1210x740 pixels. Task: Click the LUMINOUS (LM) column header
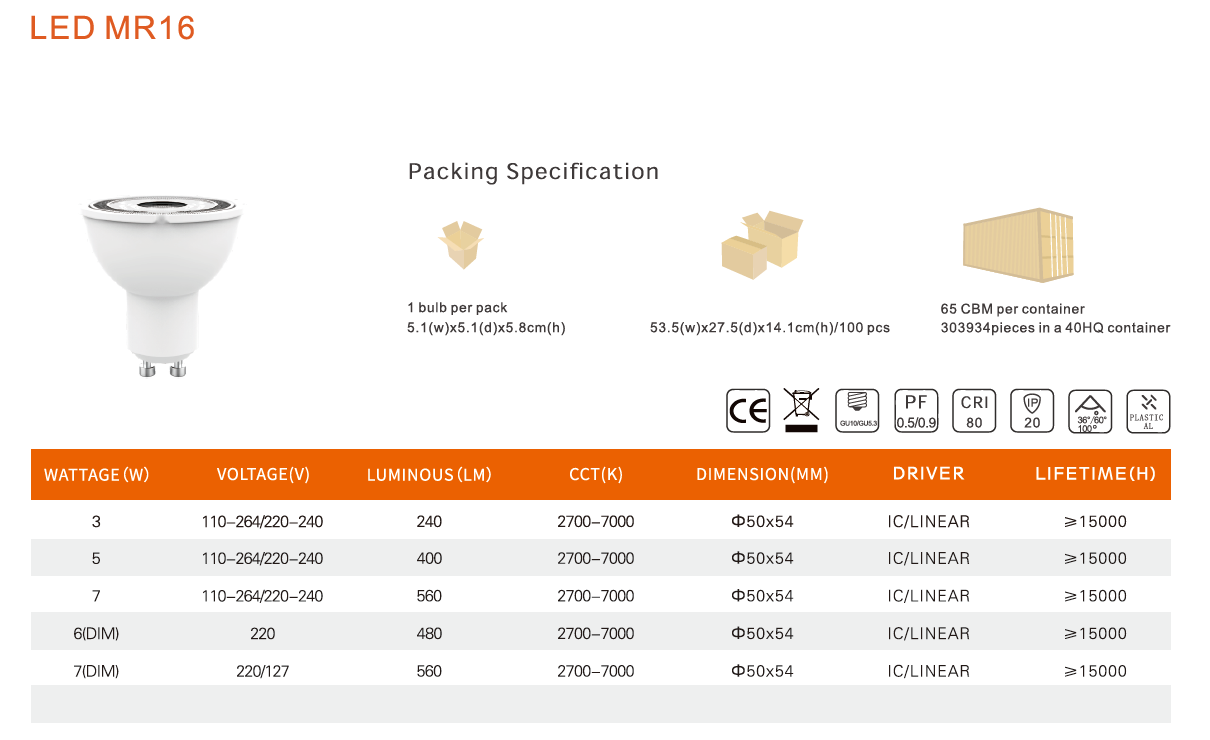pos(429,475)
